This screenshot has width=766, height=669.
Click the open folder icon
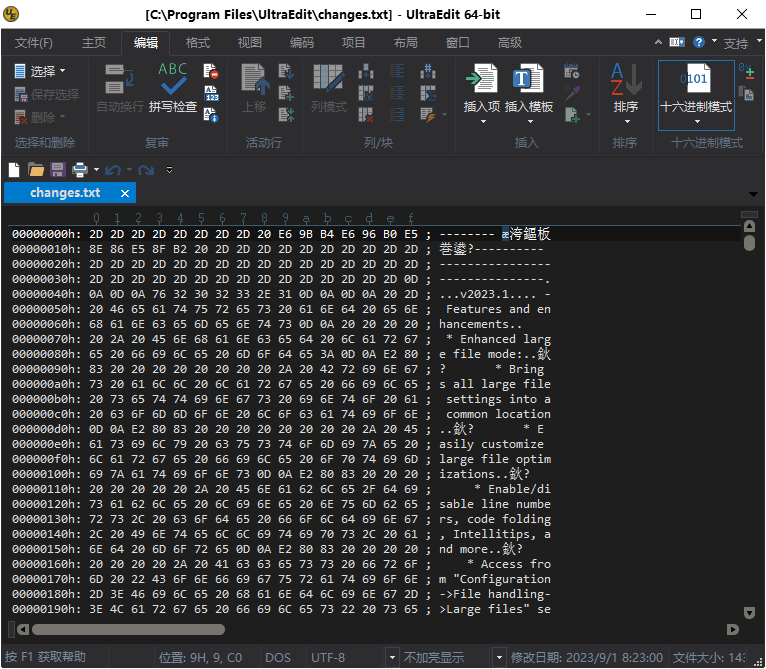point(36,170)
